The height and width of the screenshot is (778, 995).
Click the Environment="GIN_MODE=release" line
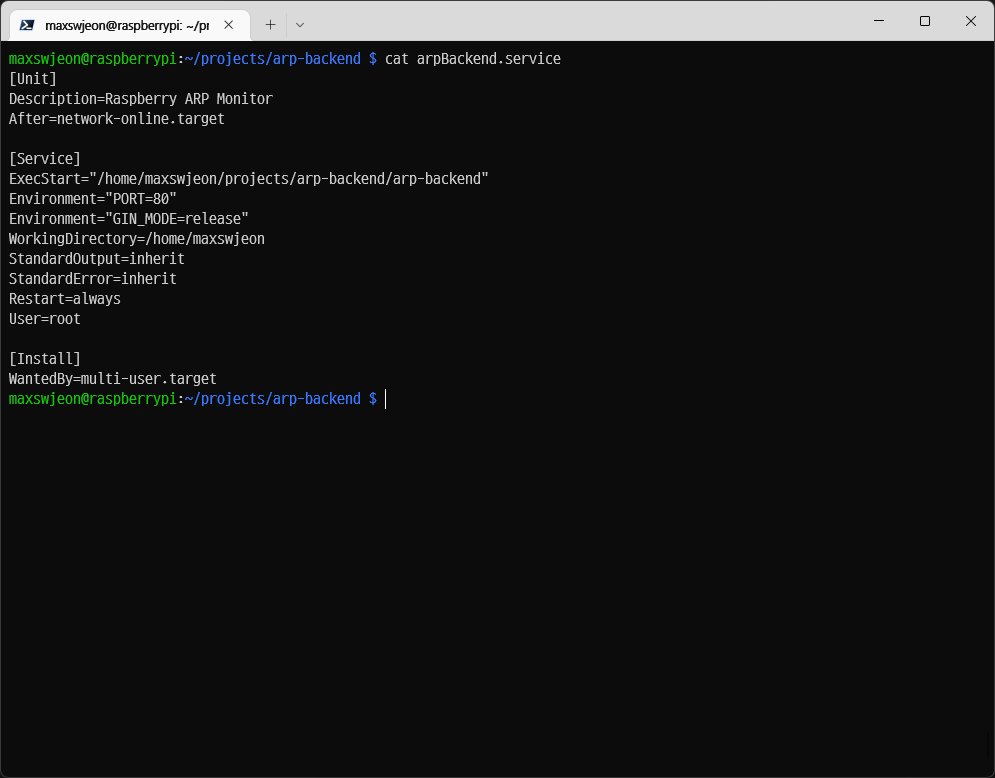click(x=129, y=219)
